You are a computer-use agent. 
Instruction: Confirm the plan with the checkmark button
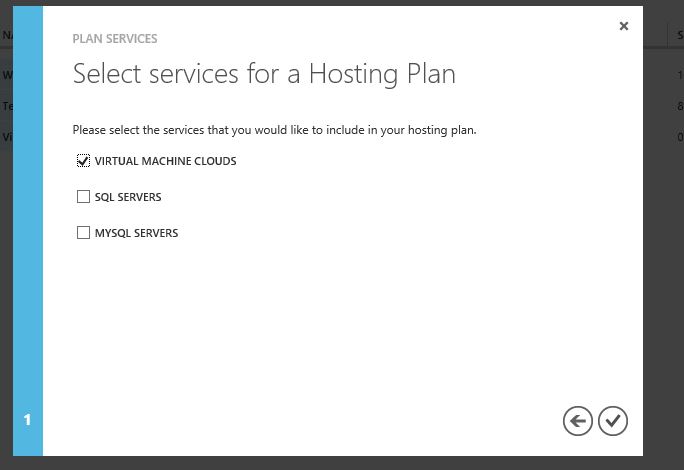[613, 421]
